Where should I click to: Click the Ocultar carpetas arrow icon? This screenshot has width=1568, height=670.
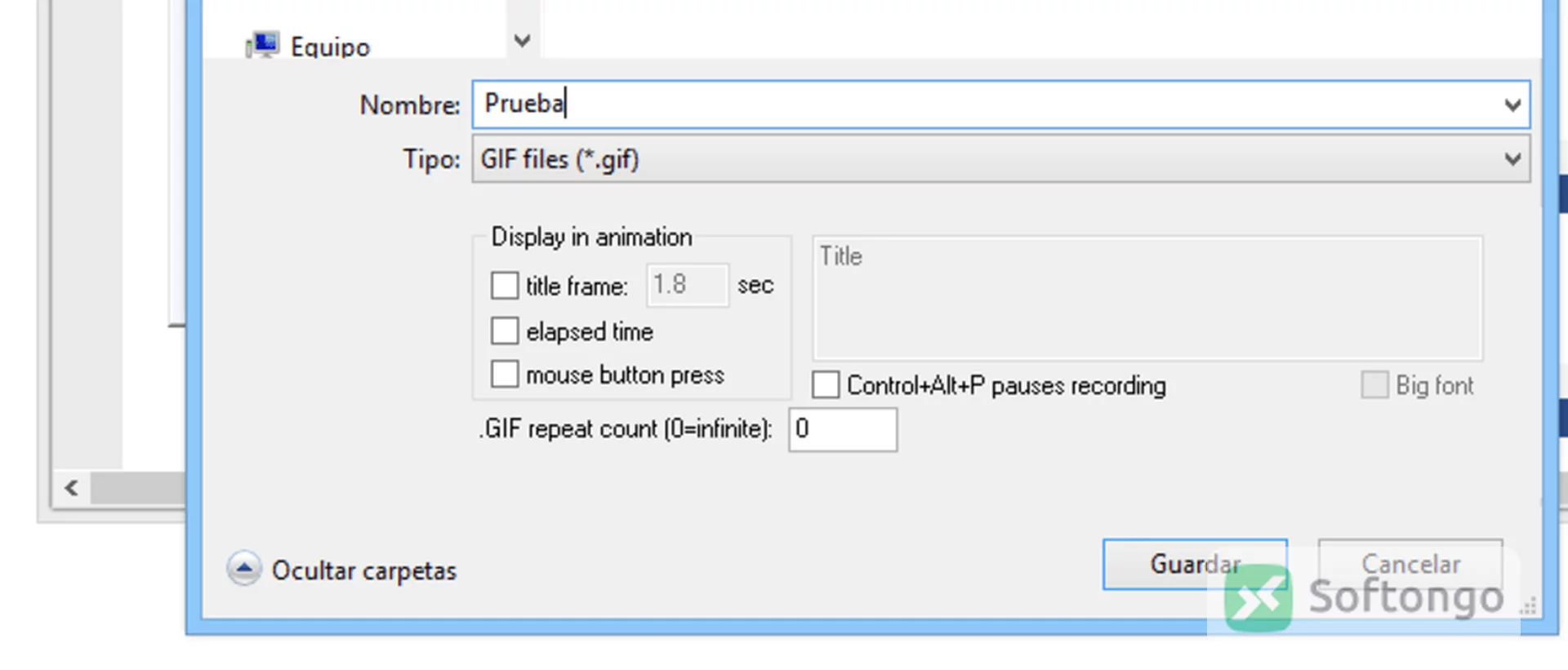click(x=244, y=569)
